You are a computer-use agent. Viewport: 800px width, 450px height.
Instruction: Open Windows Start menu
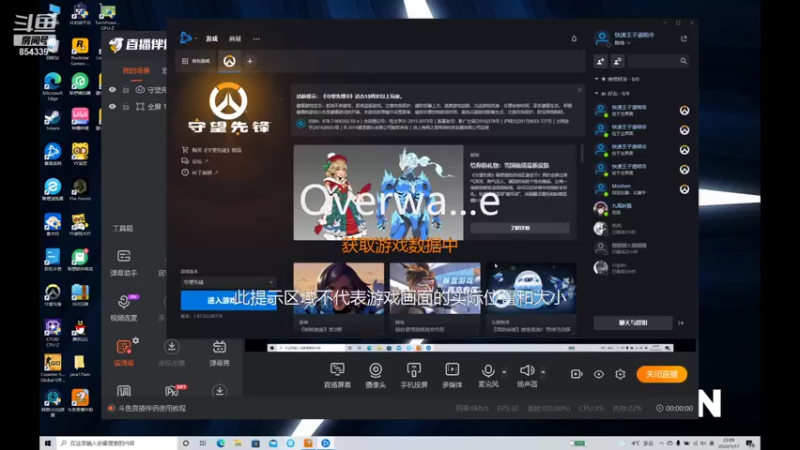click(48, 443)
